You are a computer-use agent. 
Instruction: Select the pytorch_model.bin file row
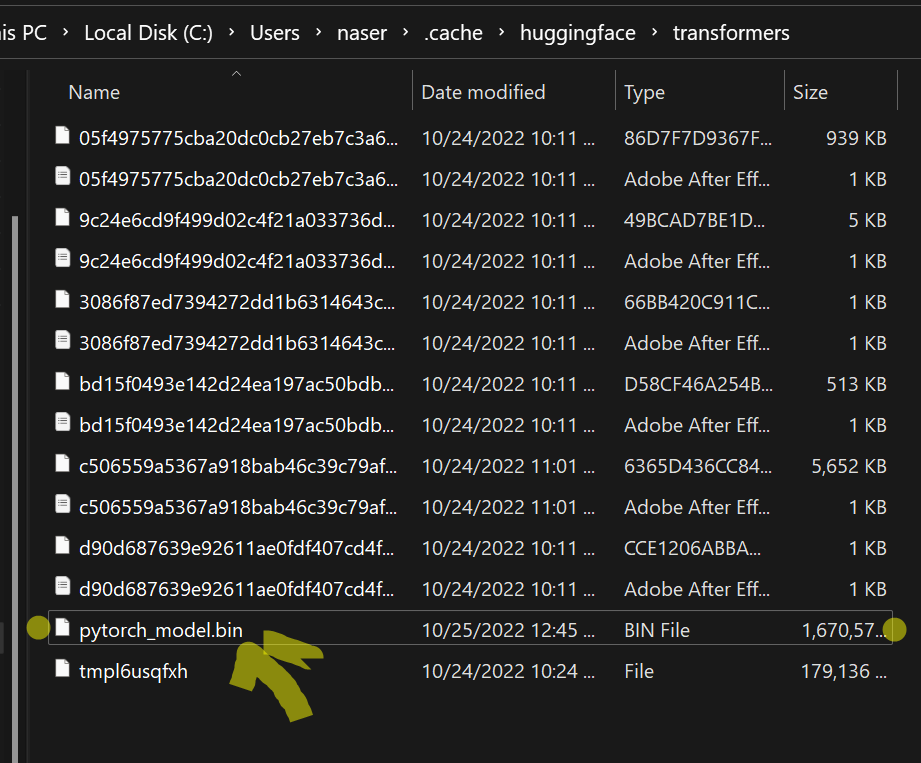pyautogui.click(x=300, y=629)
